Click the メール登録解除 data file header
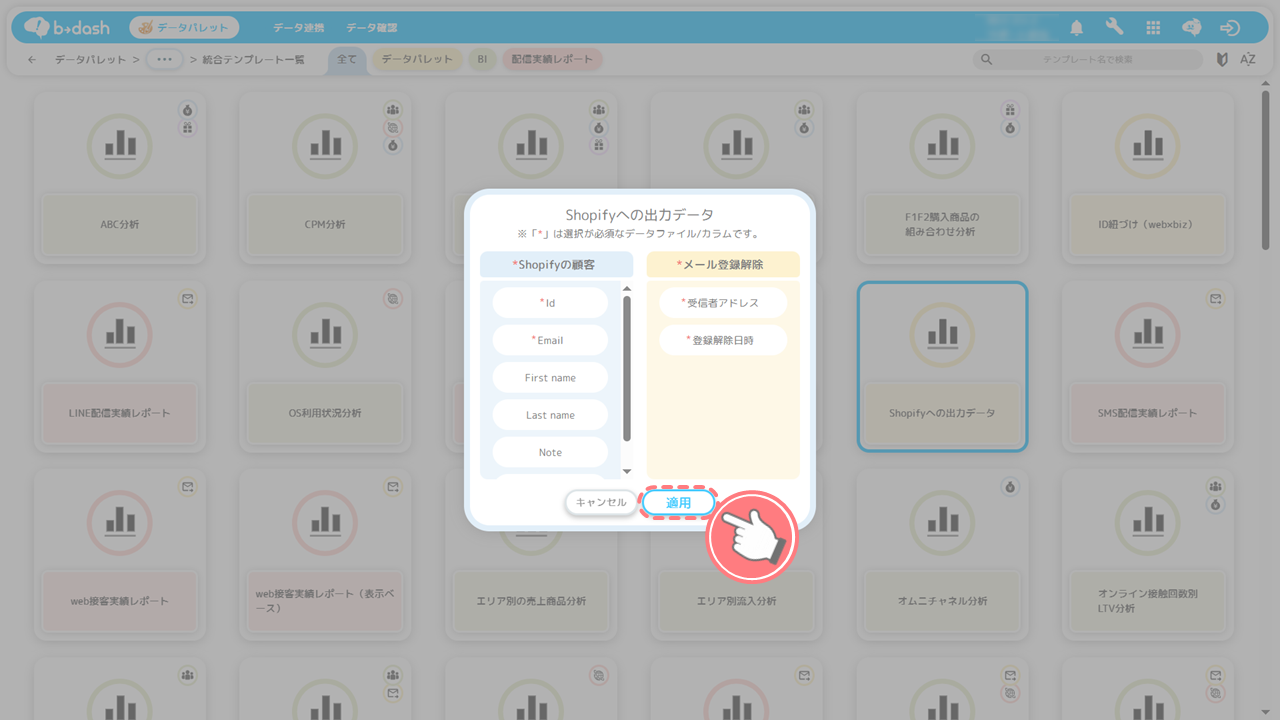This screenshot has width=1280, height=720. point(723,264)
